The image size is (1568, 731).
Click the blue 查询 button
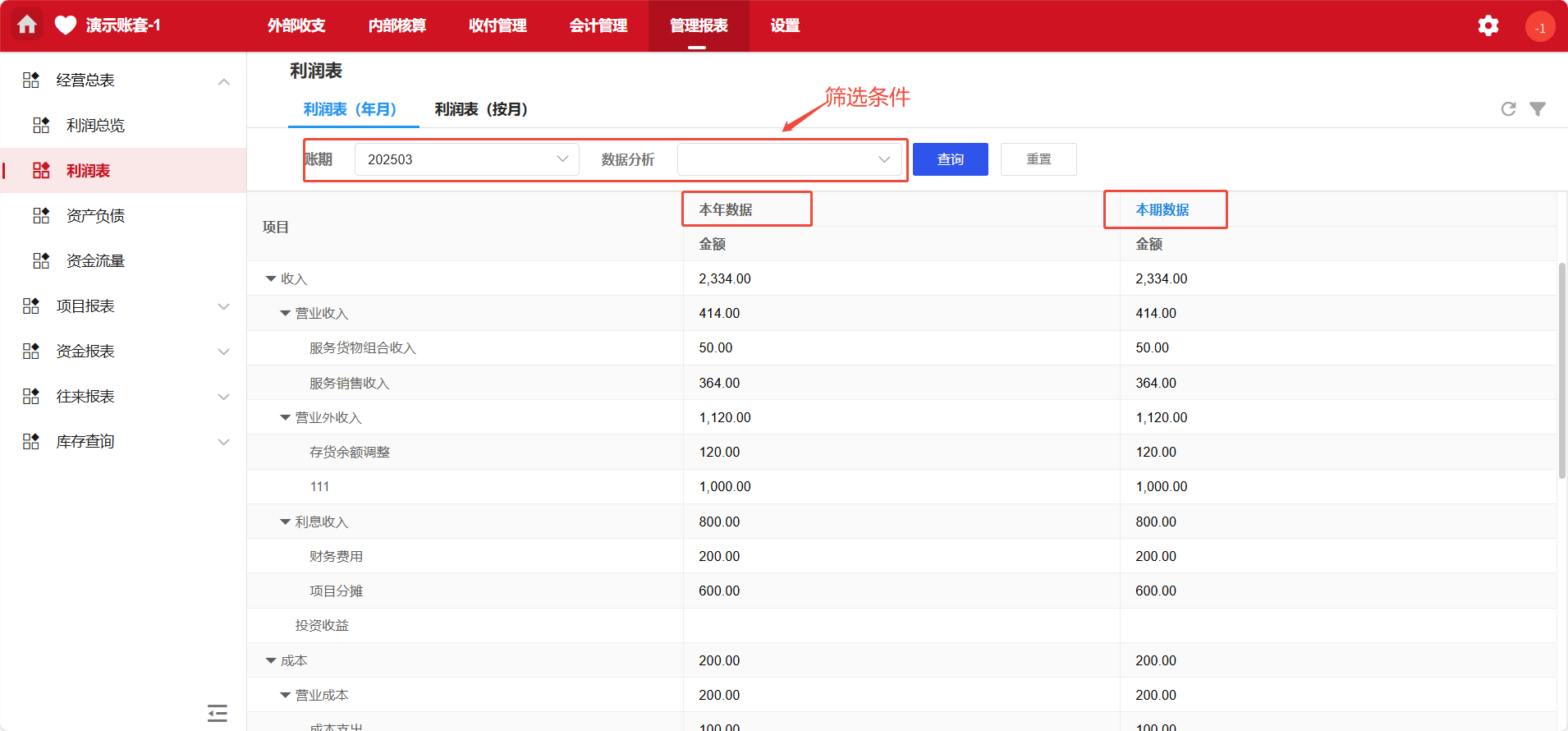(950, 159)
